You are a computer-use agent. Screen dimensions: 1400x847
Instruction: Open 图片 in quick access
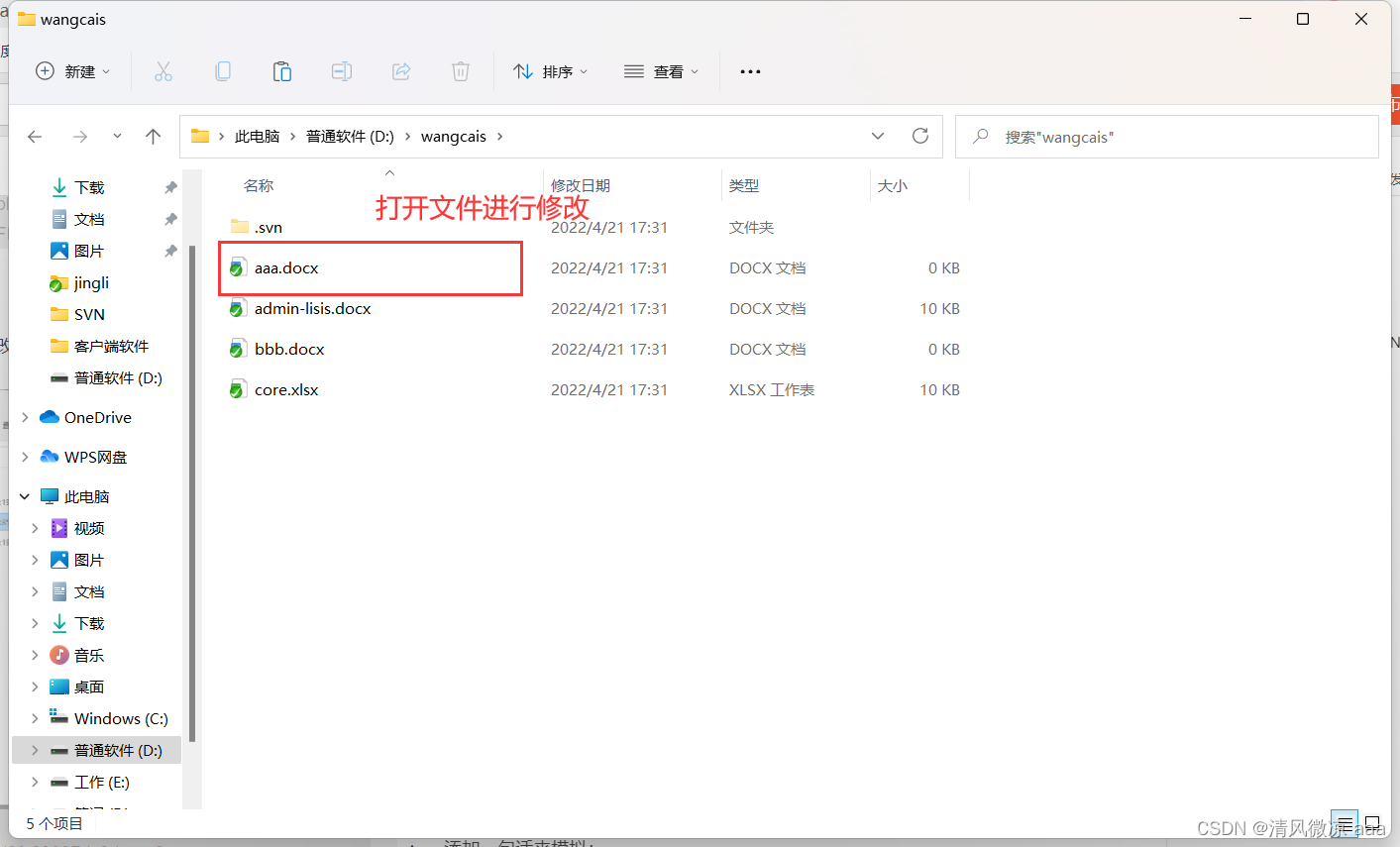pos(89,251)
